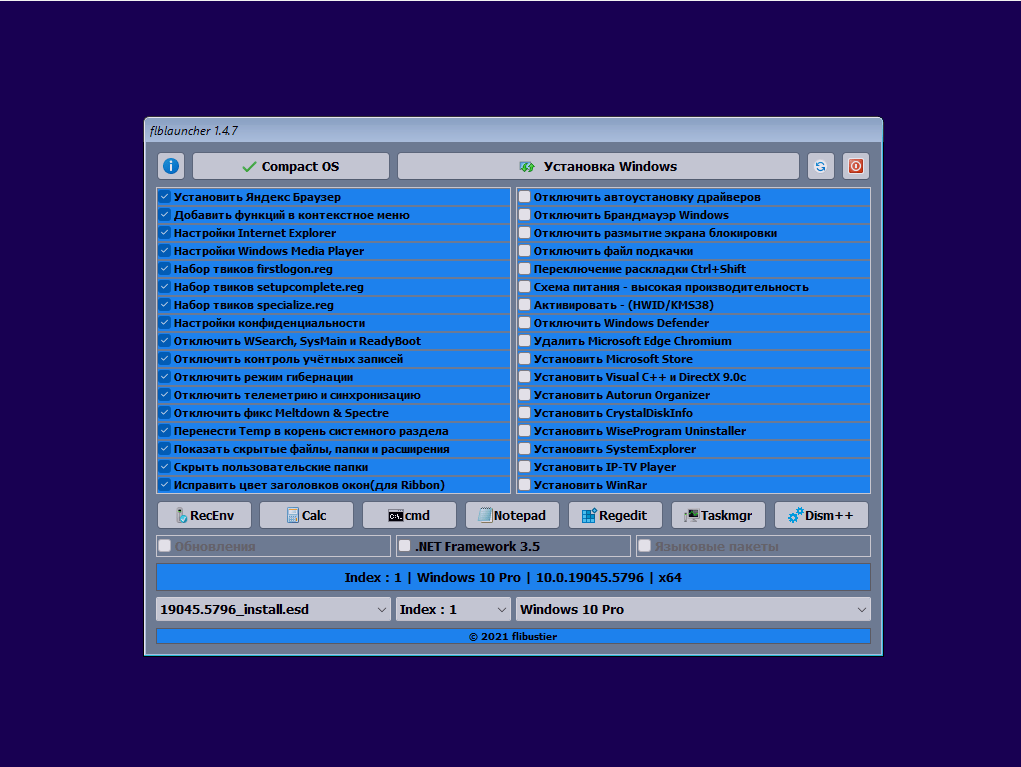Open the Dism++ tool
The height and width of the screenshot is (767, 1021).
[x=821, y=515]
